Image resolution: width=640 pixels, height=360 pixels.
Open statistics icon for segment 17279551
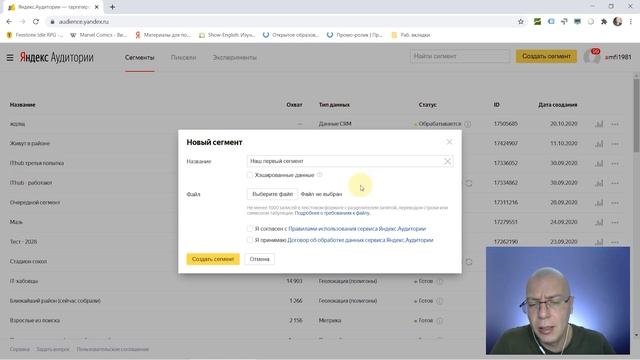599,222
